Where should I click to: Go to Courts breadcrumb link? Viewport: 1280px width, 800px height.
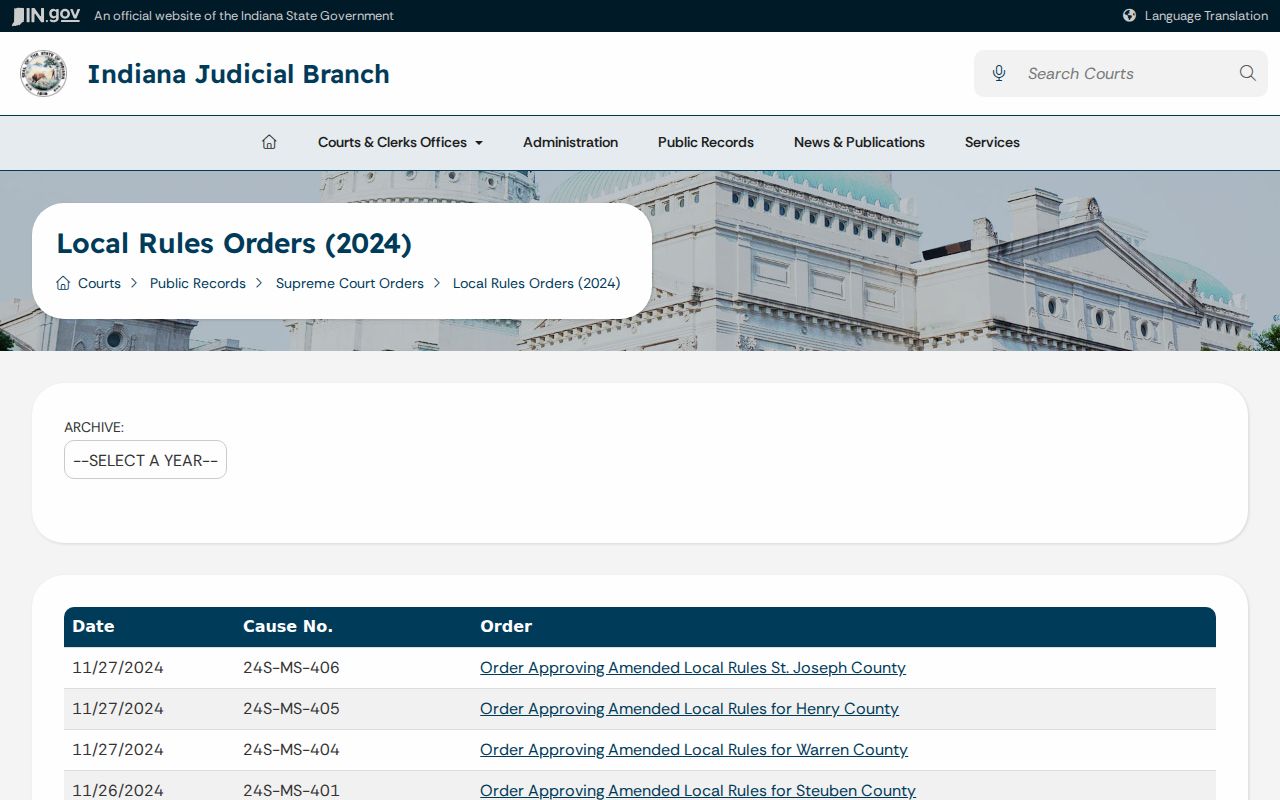pyautogui.click(x=99, y=283)
